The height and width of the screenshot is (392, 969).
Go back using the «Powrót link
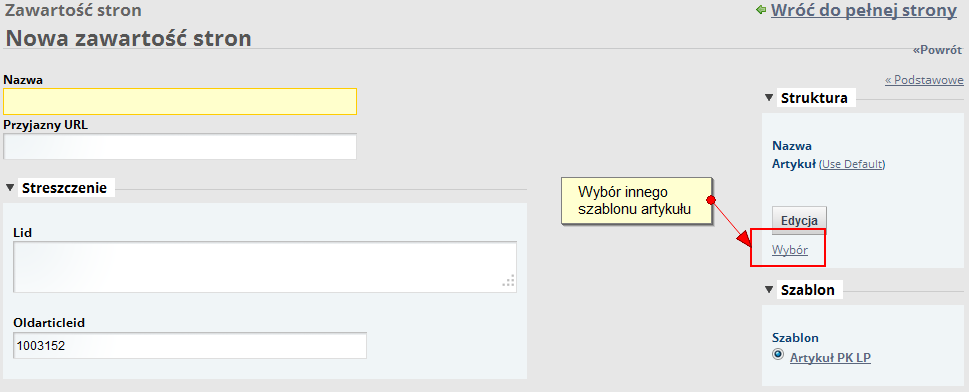(937, 50)
